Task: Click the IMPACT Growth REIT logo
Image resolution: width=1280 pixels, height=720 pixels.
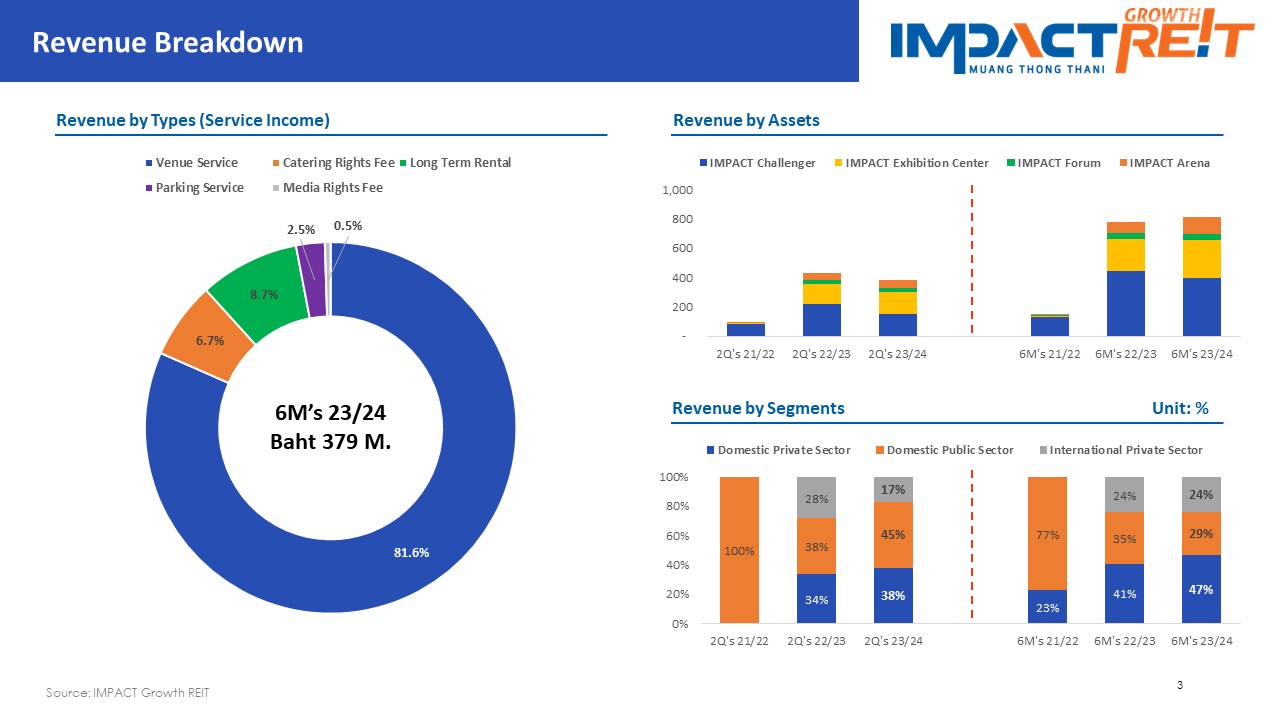Action: click(x=1071, y=40)
